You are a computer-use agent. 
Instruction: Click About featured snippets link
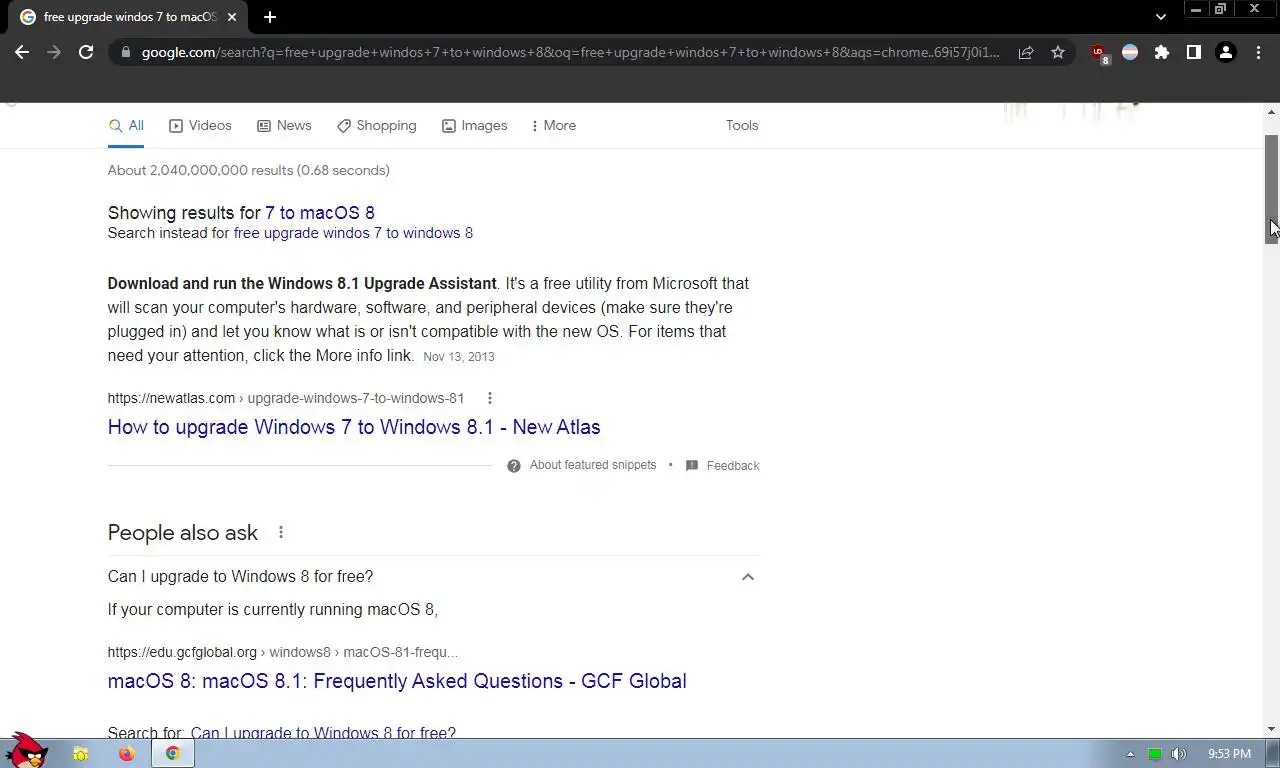(593, 465)
